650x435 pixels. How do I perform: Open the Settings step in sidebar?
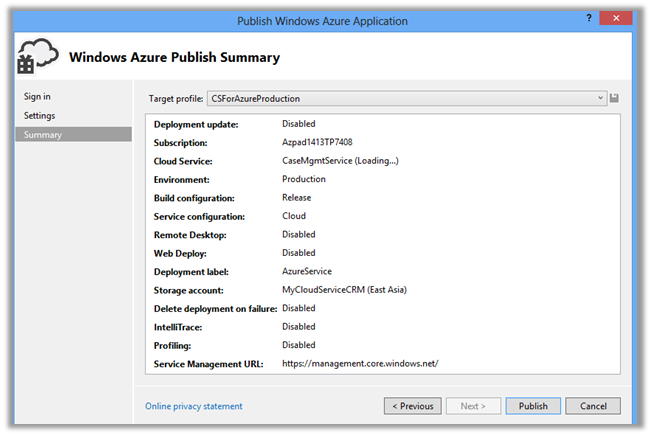(40, 116)
